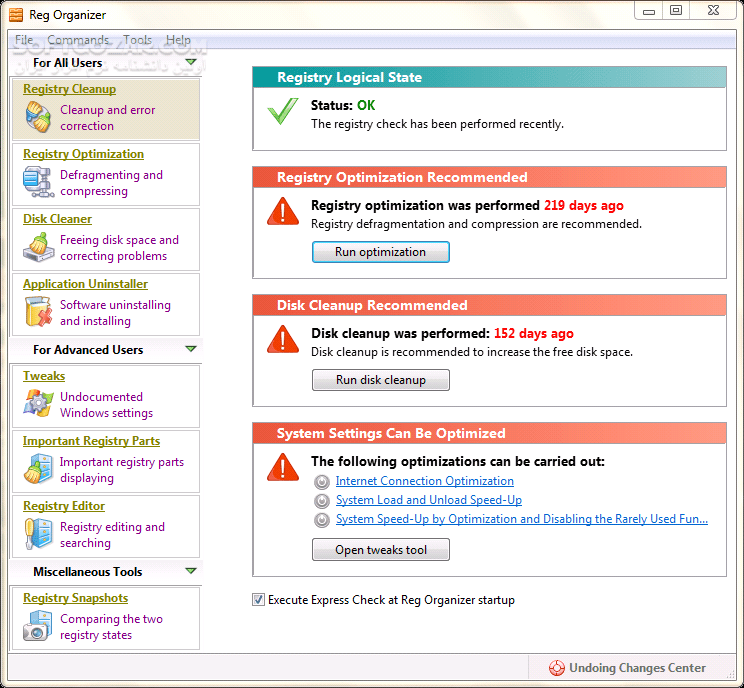Image resolution: width=744 pixels, height=688 pixels.
Task: Click the Registry Editor icon
Action: 38,535
